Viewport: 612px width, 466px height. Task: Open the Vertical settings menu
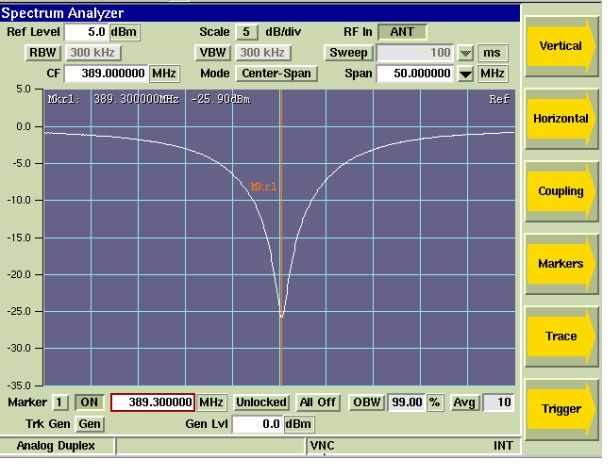(559, 46)
